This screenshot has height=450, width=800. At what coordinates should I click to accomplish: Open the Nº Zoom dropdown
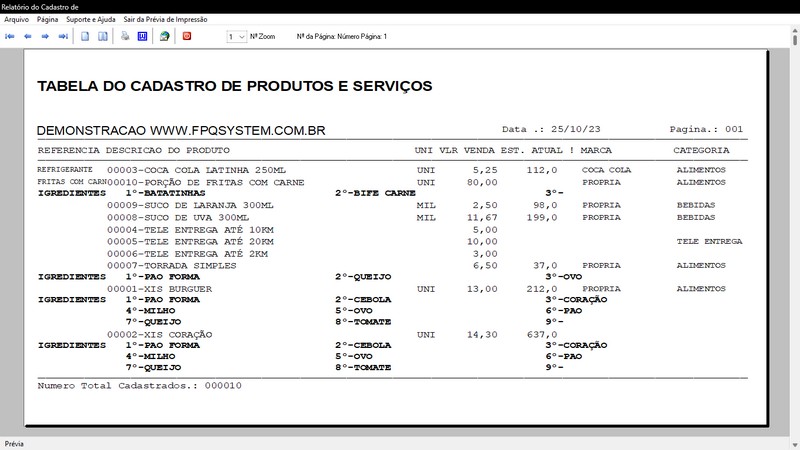(236, 37)
